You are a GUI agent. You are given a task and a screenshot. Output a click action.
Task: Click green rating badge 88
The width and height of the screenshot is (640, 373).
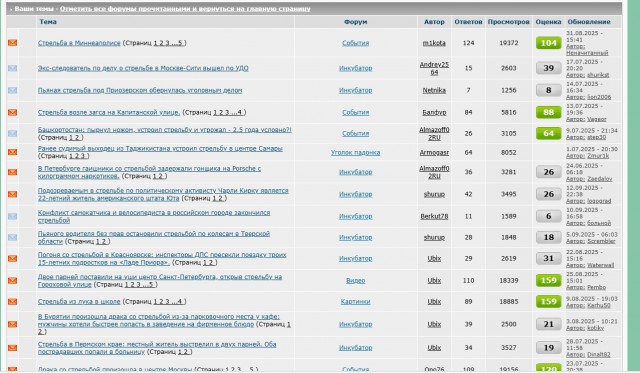pos(549,112)
